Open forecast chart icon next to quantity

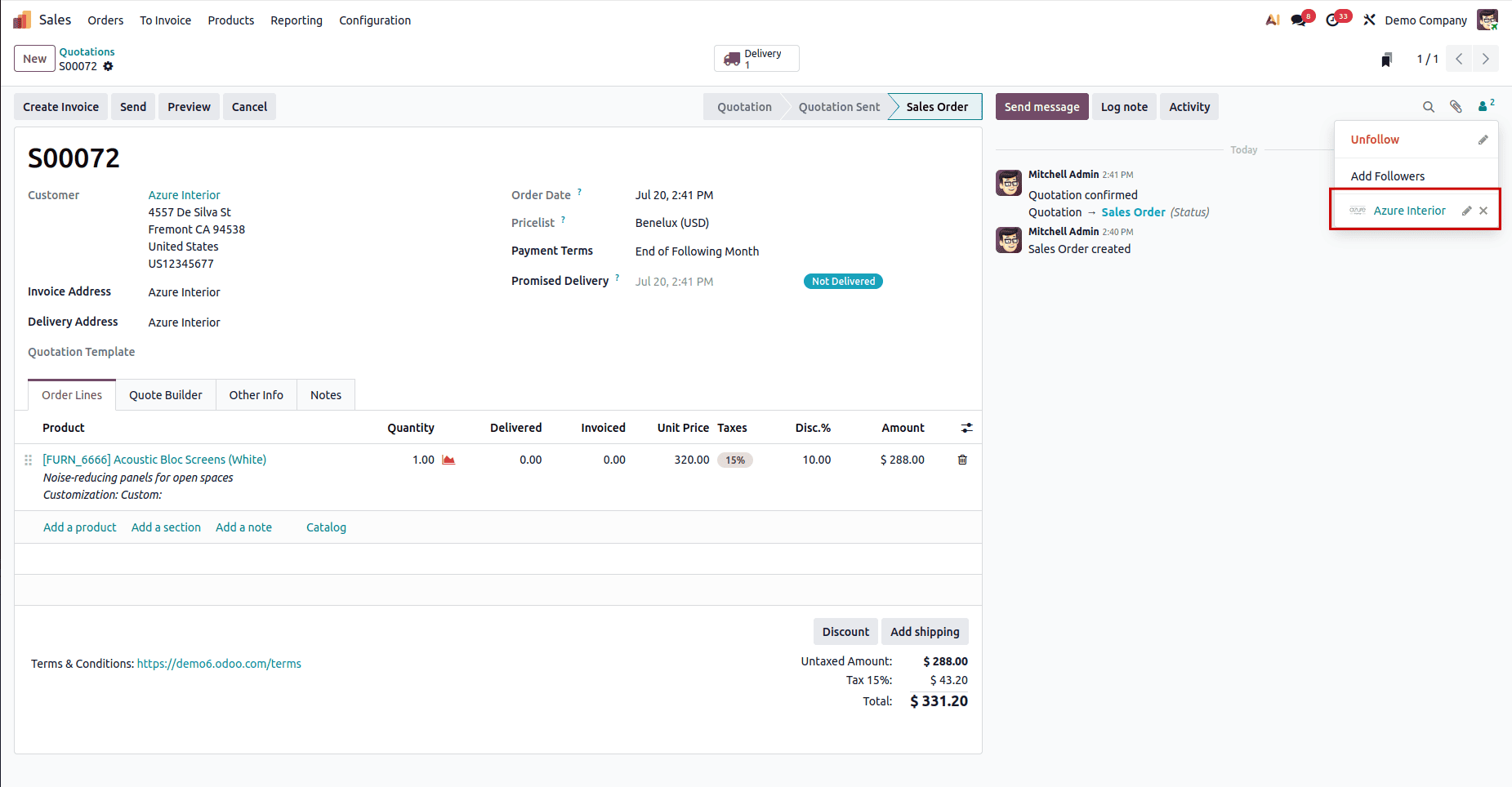point(448,460)
